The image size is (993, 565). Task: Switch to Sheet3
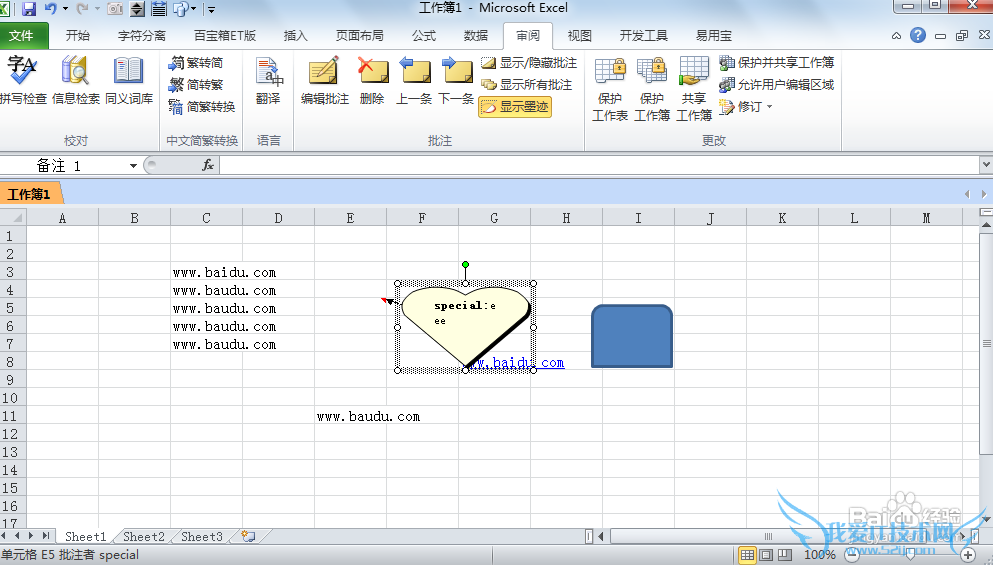(x=202, y=536)
